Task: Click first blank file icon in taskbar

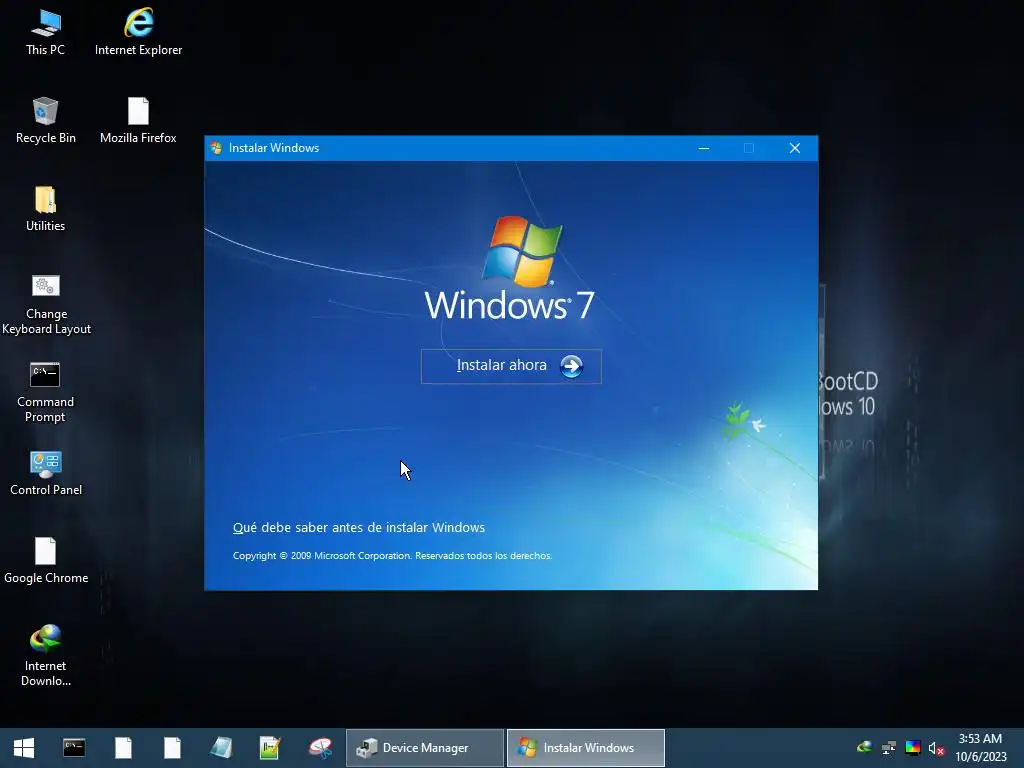Action: [x=123, y=748]
